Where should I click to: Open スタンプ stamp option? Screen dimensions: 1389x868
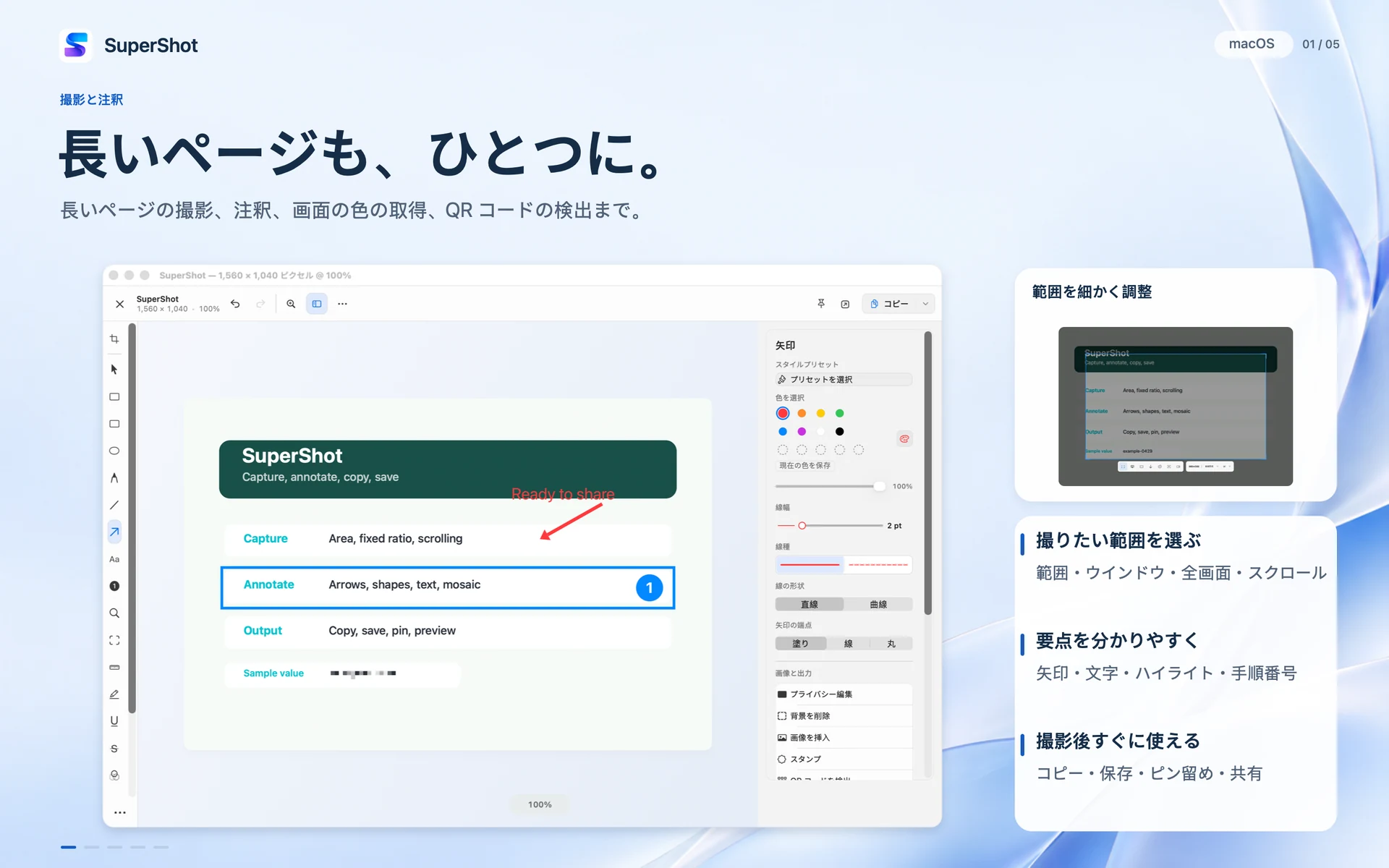pos(844,759)
